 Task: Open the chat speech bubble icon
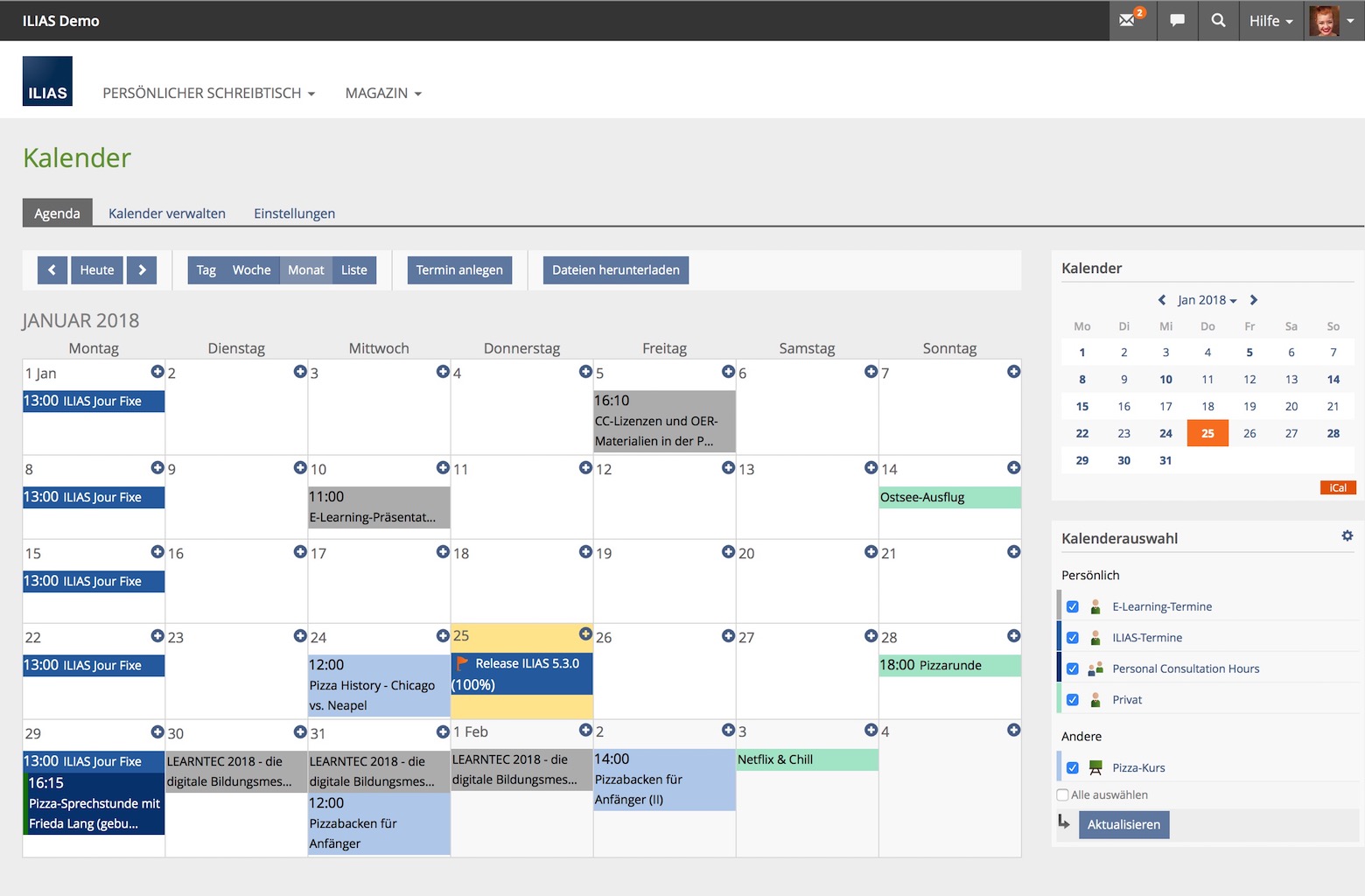tap(1177, 20)
